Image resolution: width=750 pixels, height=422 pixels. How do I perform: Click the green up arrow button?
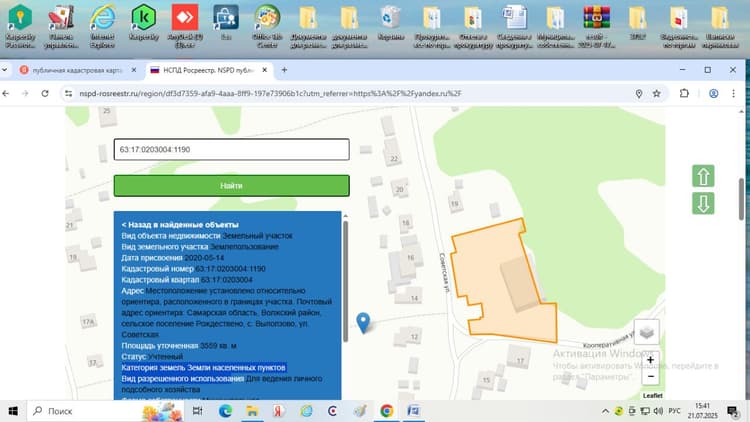pos(703,176)
